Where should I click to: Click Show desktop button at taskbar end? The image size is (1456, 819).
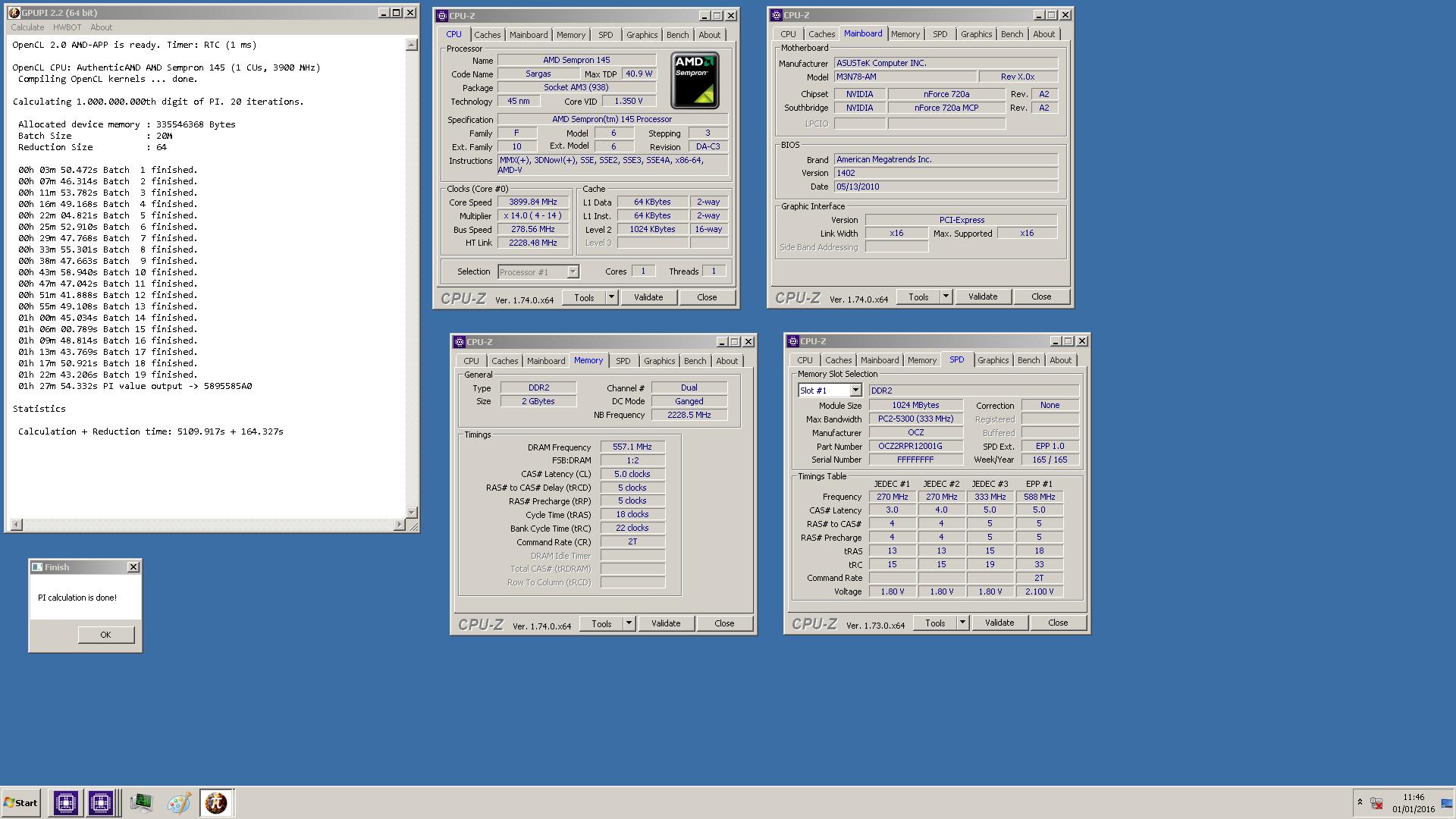coord(1447,803)
